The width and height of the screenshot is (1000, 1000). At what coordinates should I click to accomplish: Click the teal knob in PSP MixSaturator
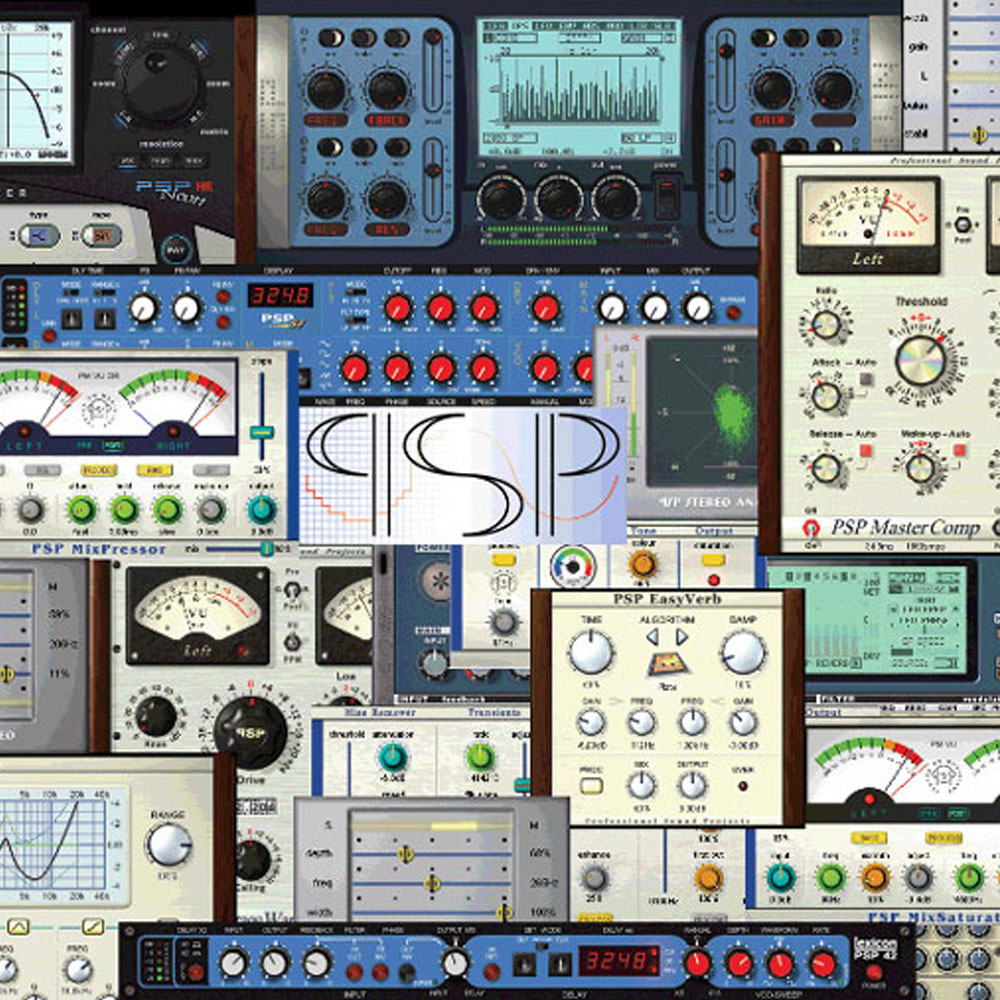(781, 878)
